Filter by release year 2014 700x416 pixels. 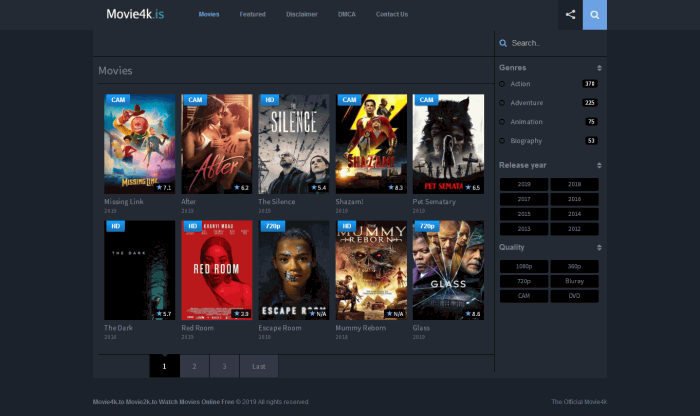(575, 214)
